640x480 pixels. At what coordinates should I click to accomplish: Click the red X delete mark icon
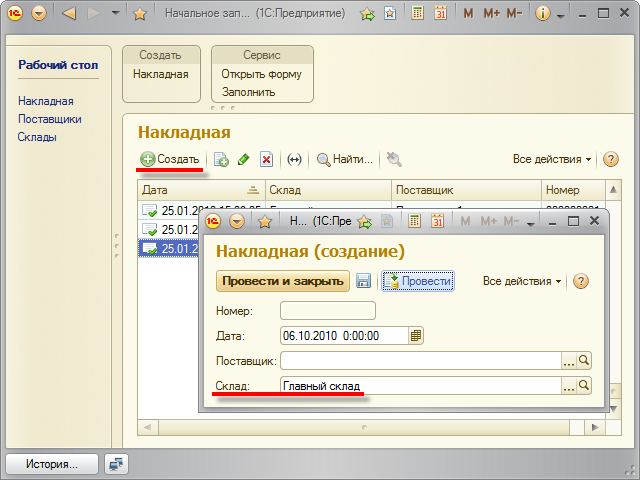click(266, 159)
